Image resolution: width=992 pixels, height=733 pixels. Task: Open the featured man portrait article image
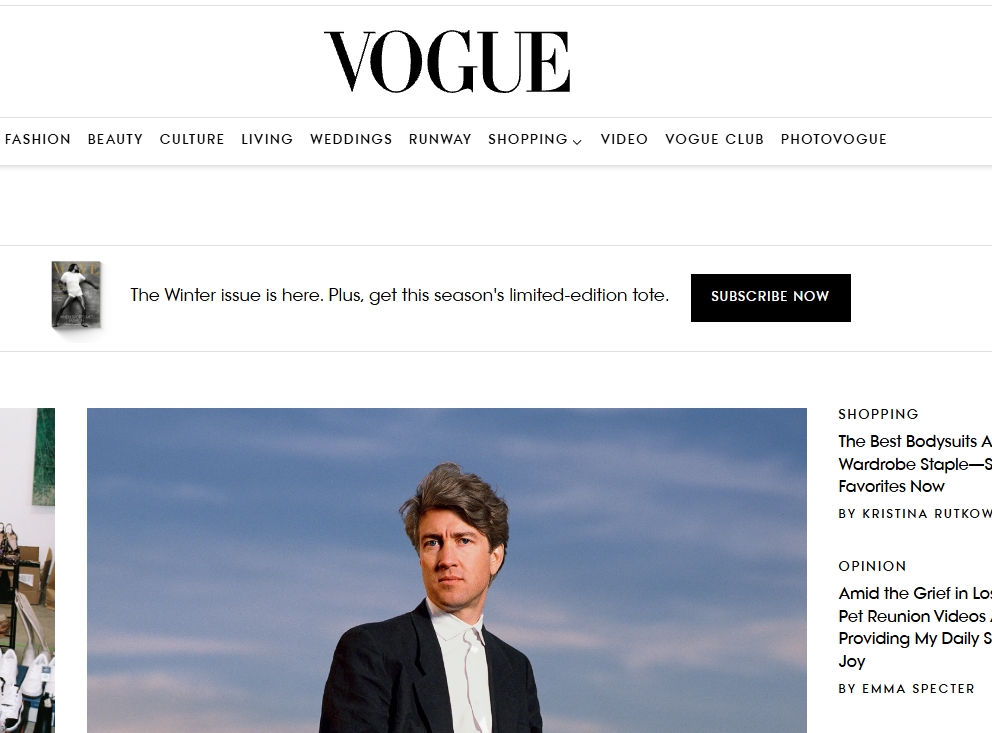pyautogui.click(x=447, y=570)
